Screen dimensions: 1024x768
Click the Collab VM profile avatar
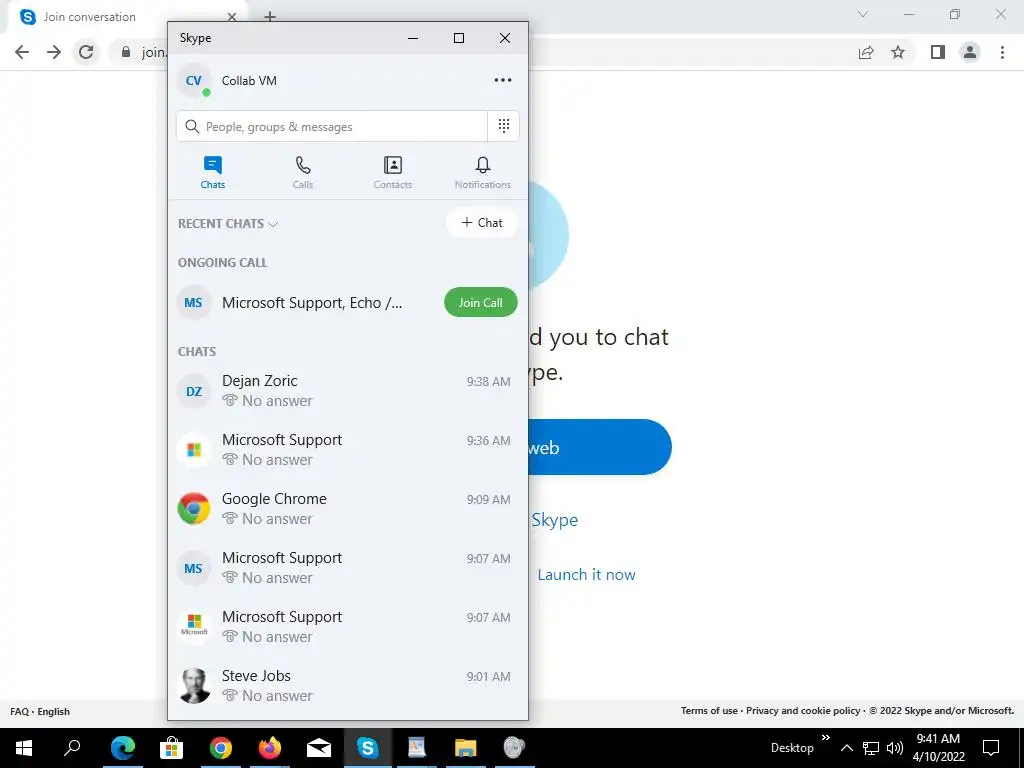pyautogui.click(x=194, y=81)
